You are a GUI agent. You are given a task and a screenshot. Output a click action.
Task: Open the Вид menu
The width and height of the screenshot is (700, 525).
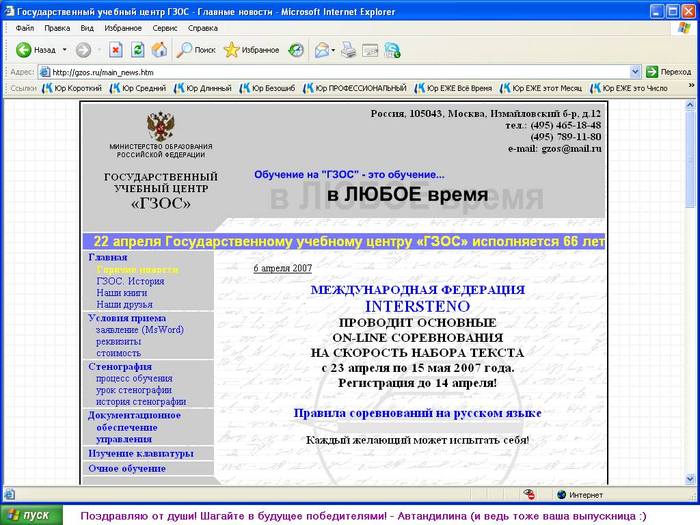pyautogui.click(x=87, y=28)
